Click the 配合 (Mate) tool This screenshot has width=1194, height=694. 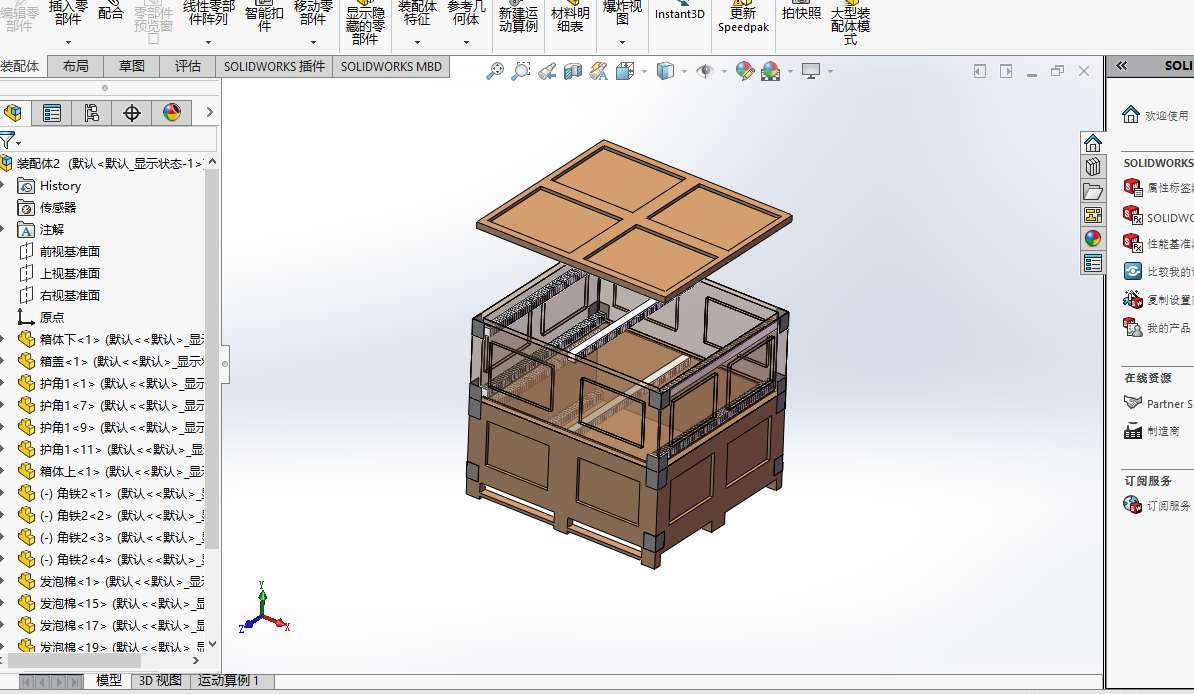(x=110, y=12)
